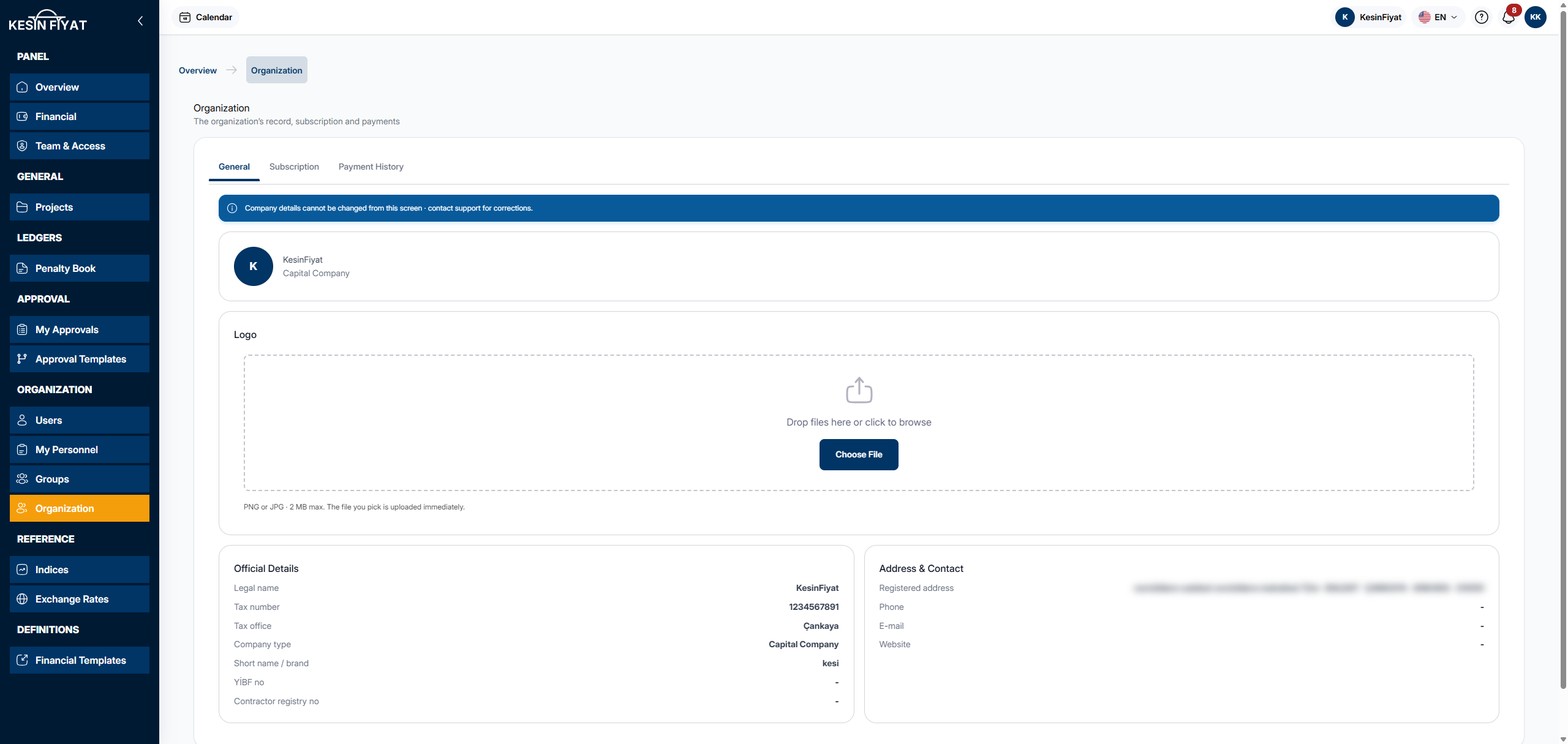1568x744 pixels.
Task: Click the Users person icon
Action: 23,420
